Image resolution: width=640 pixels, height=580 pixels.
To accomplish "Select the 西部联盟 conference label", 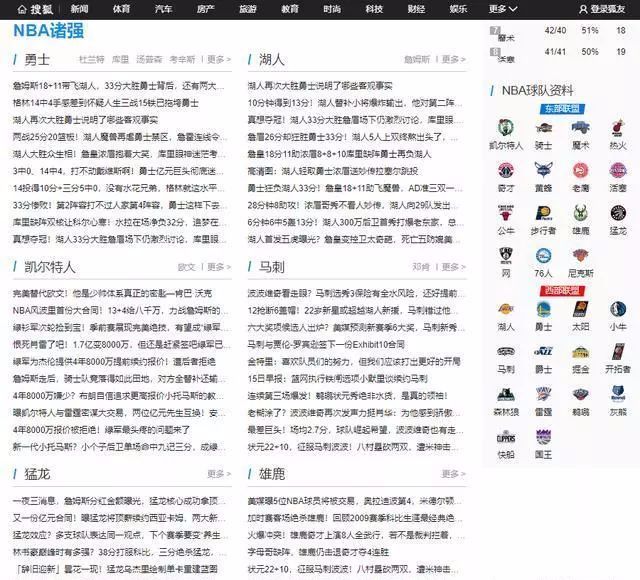I will pyautogui.click(x=562, y=290).
